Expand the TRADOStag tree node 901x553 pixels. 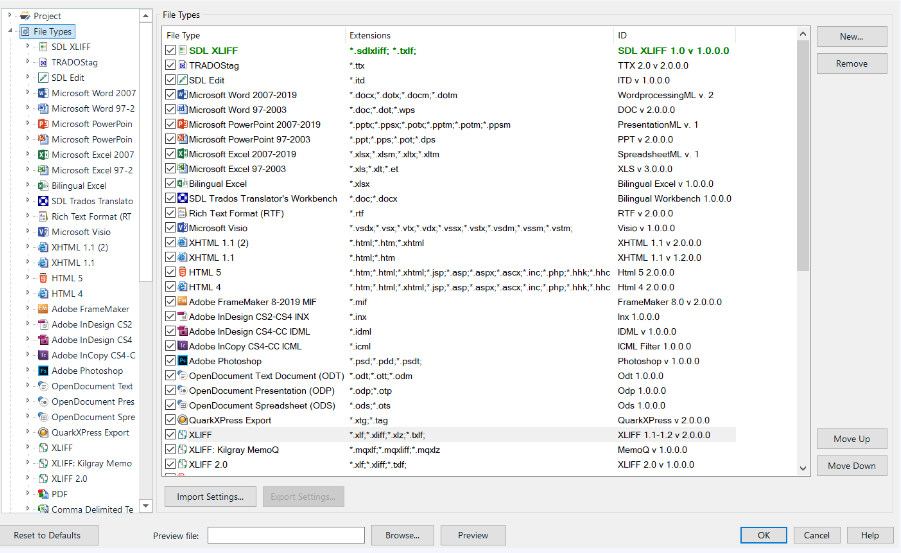pyautogui.click(x=28, y=62)
